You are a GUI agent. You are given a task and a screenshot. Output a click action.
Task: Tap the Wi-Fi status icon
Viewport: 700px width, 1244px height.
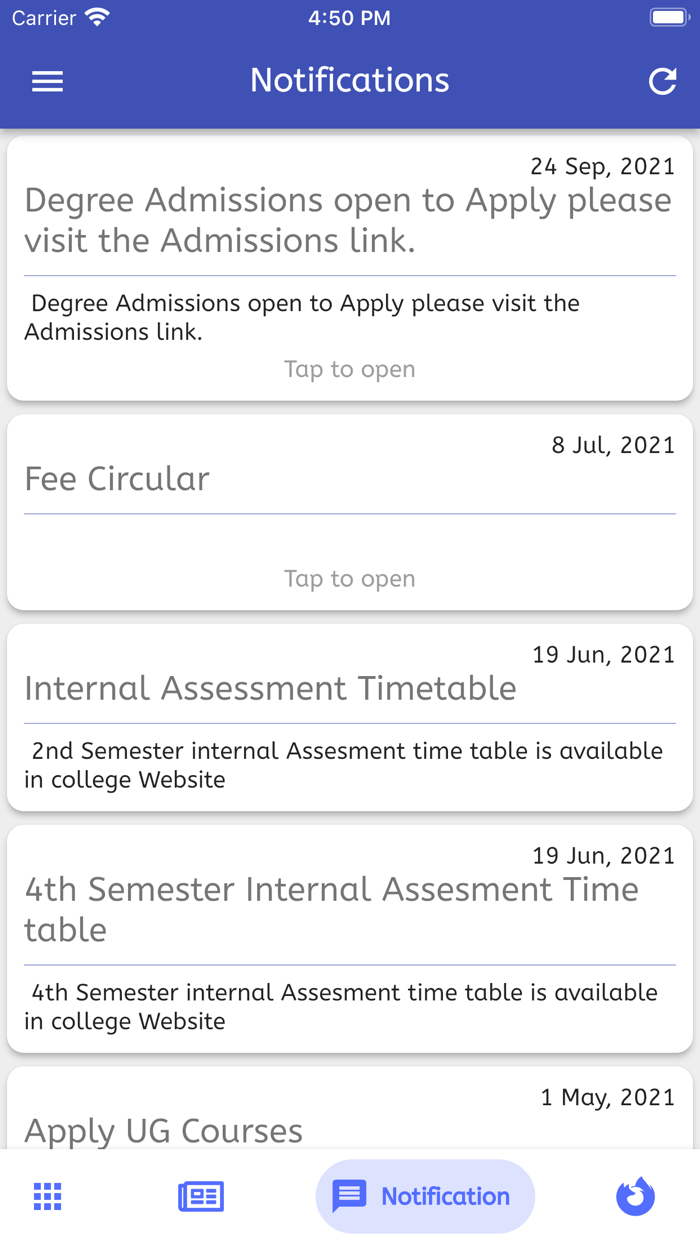[96, 16]
